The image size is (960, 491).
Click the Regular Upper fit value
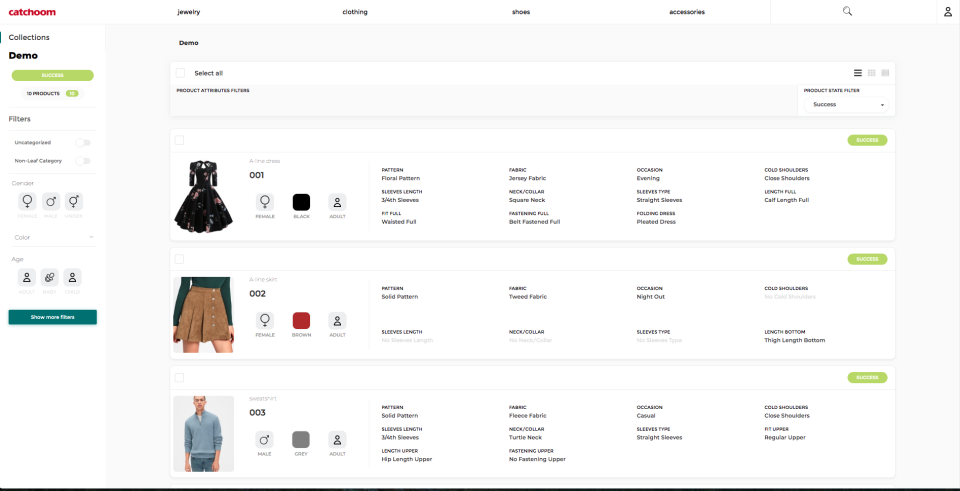(785, 438)
